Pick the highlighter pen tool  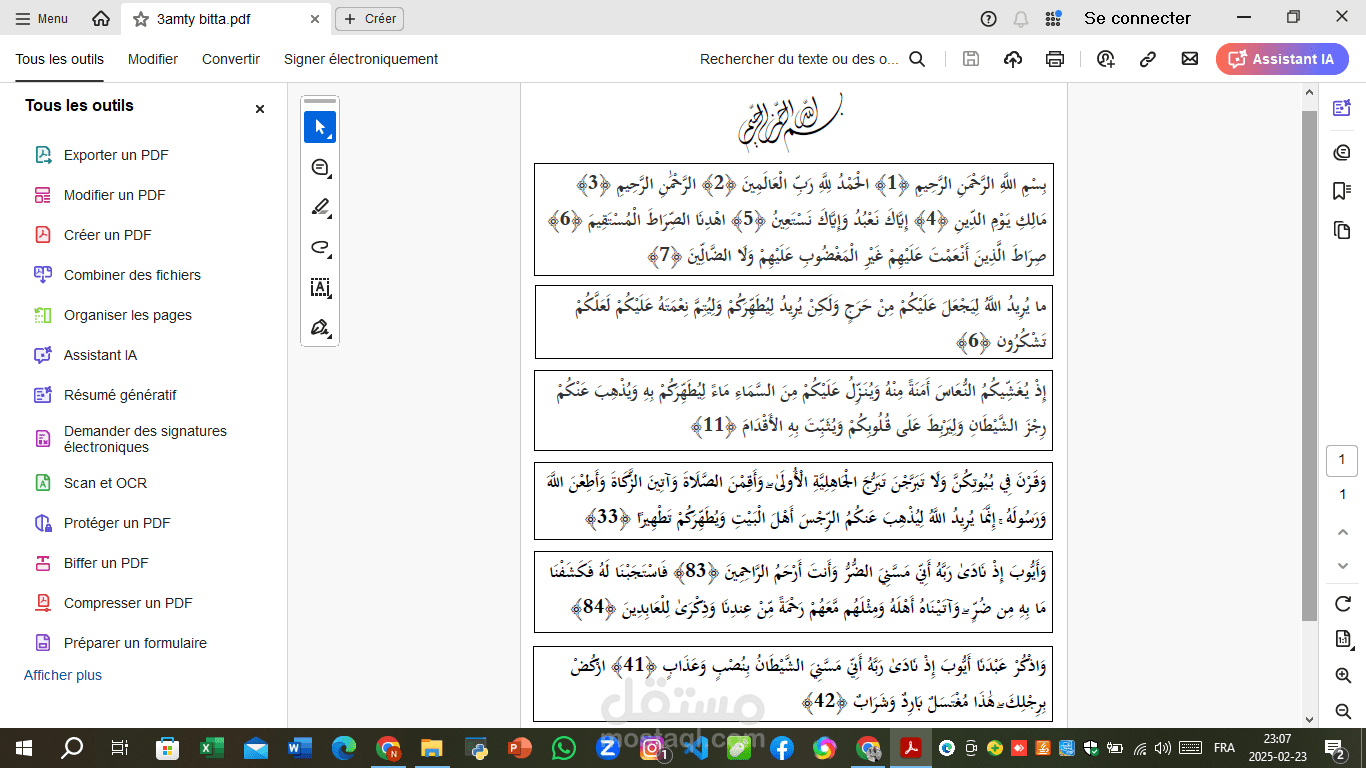coord(320,208)
